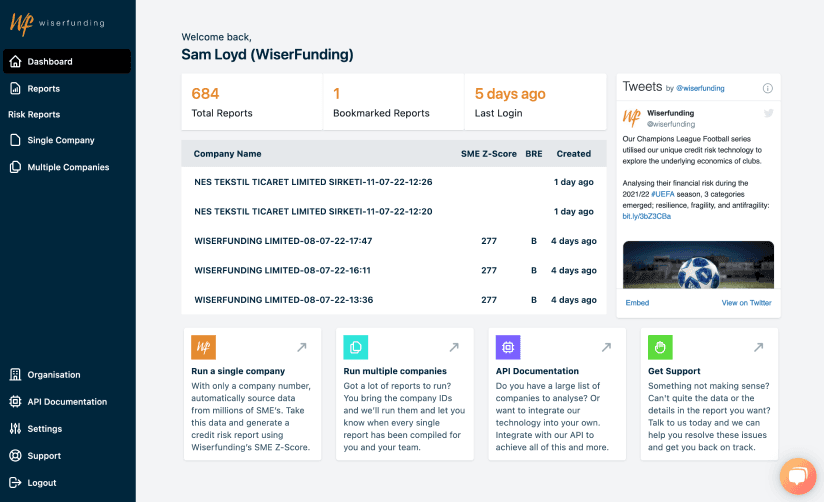Viewport: 824px width, 502px height.
Task: Click the Single Company page icon
Action: [15, 140]
